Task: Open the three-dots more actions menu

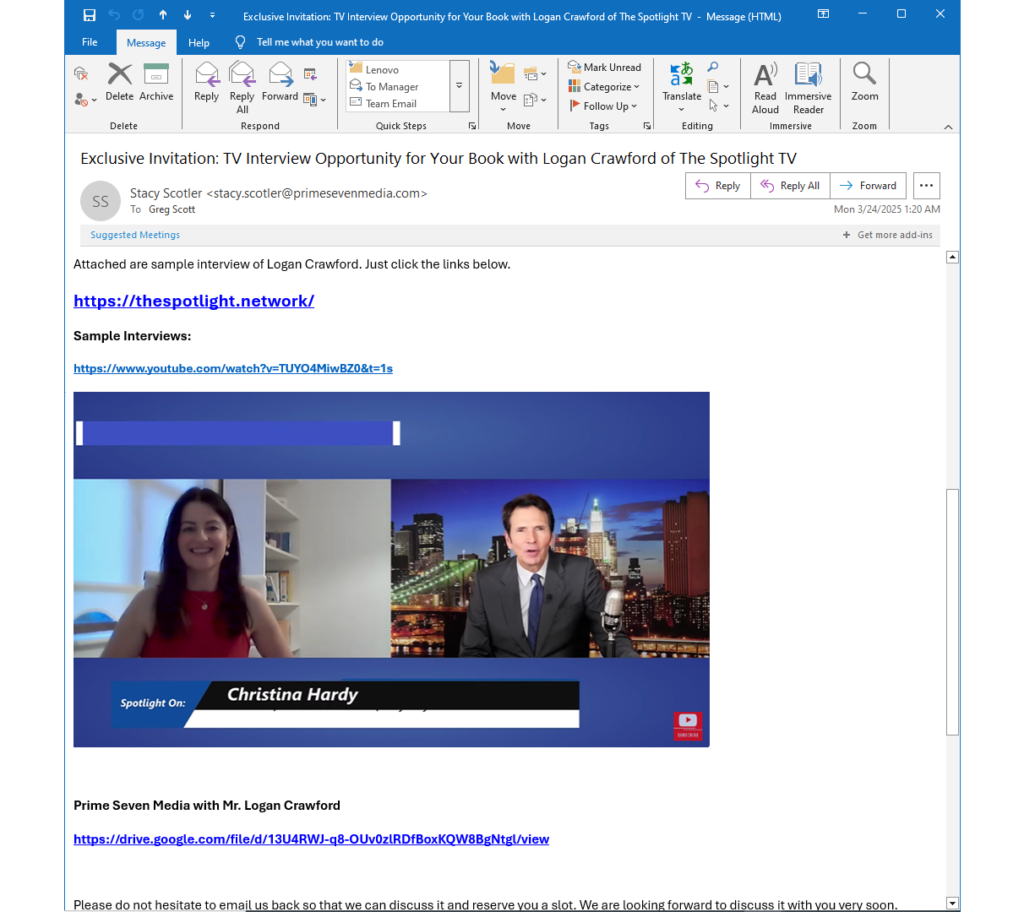Action: 926,186
